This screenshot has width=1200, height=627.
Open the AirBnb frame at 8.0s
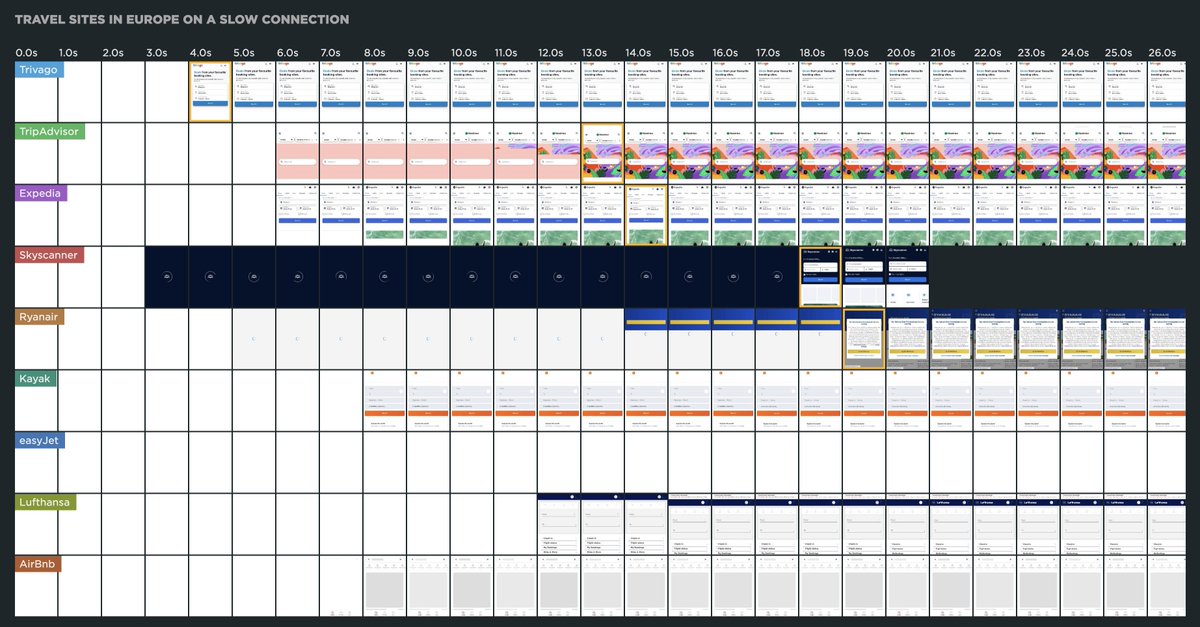pos(384,586)
